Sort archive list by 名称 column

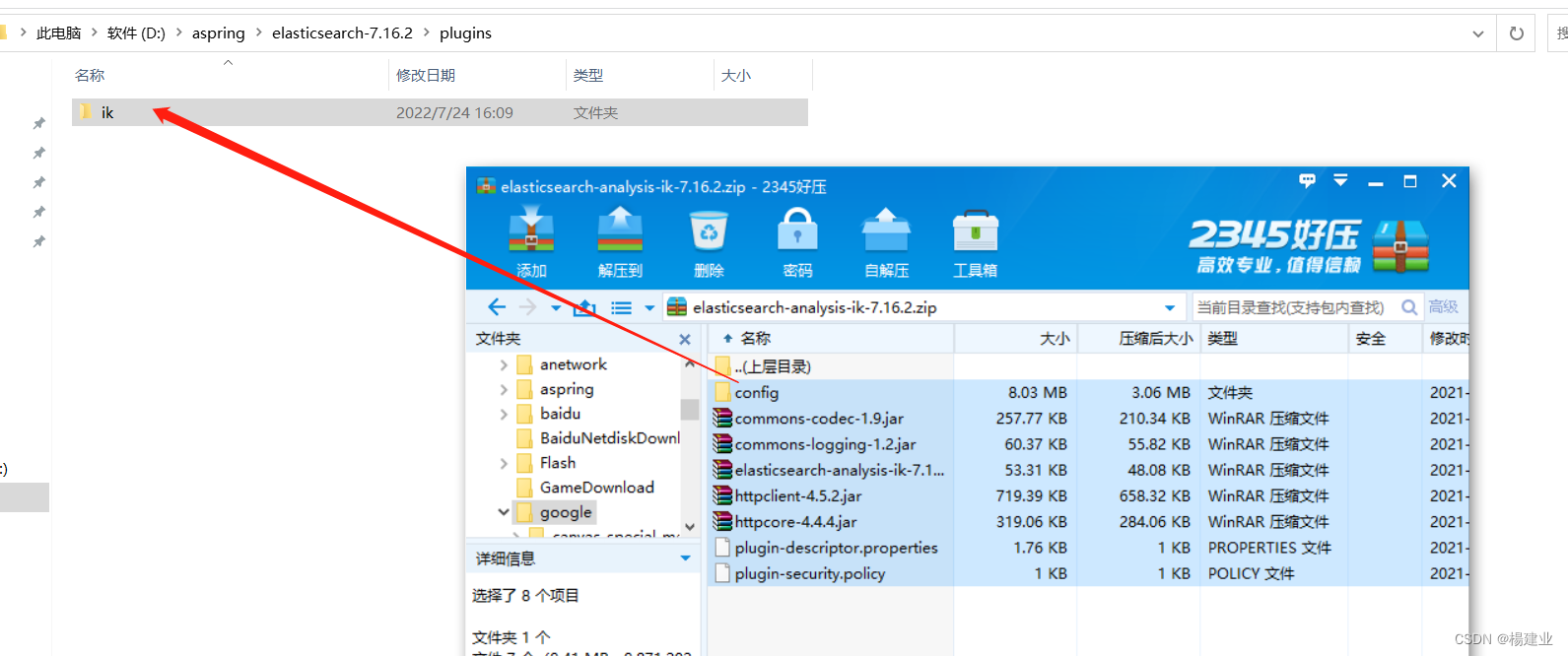tap(831, 339)
